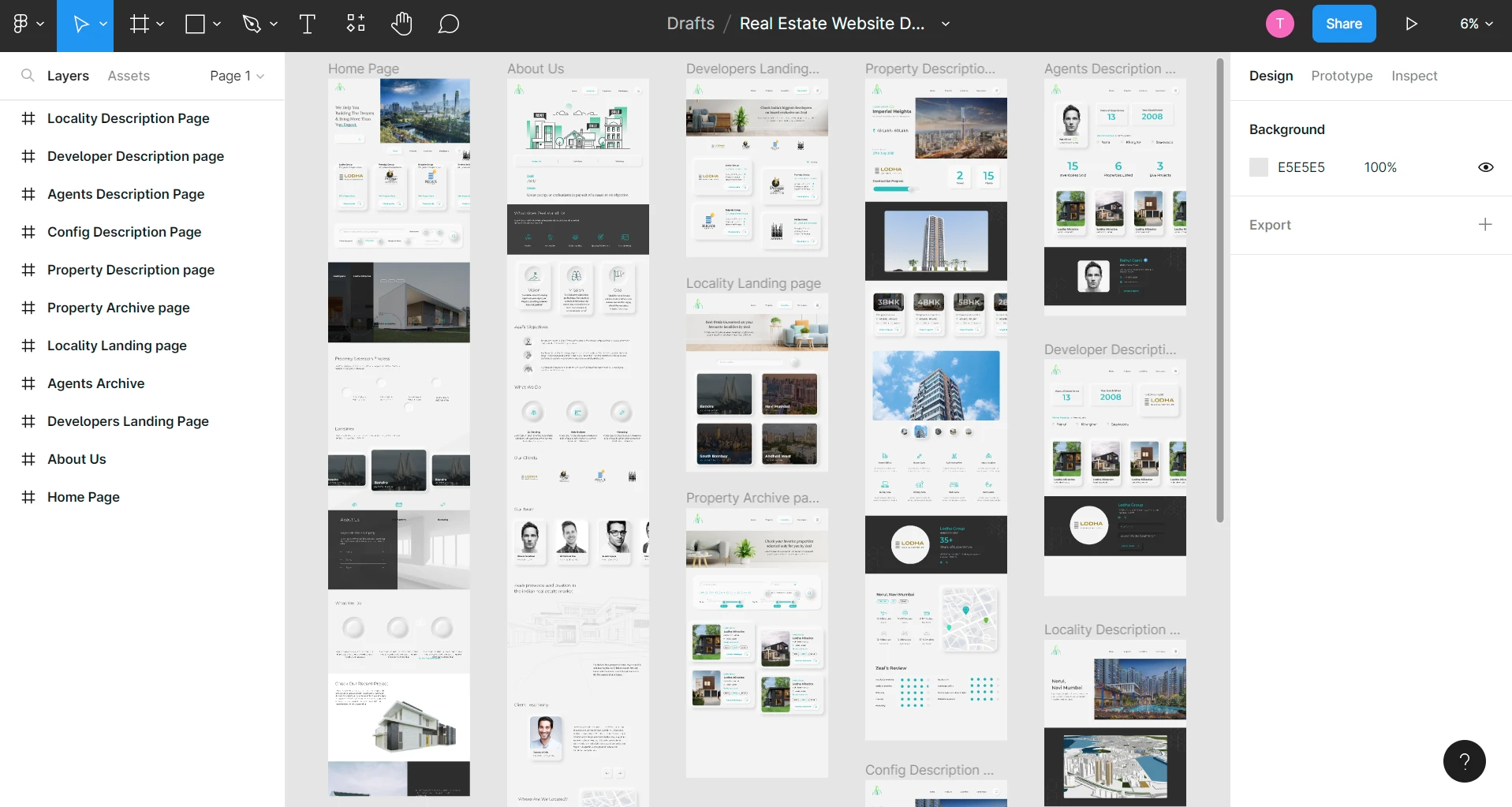Open the Figma main menu icon
The image size is (1512, 807).
point(21,24)
